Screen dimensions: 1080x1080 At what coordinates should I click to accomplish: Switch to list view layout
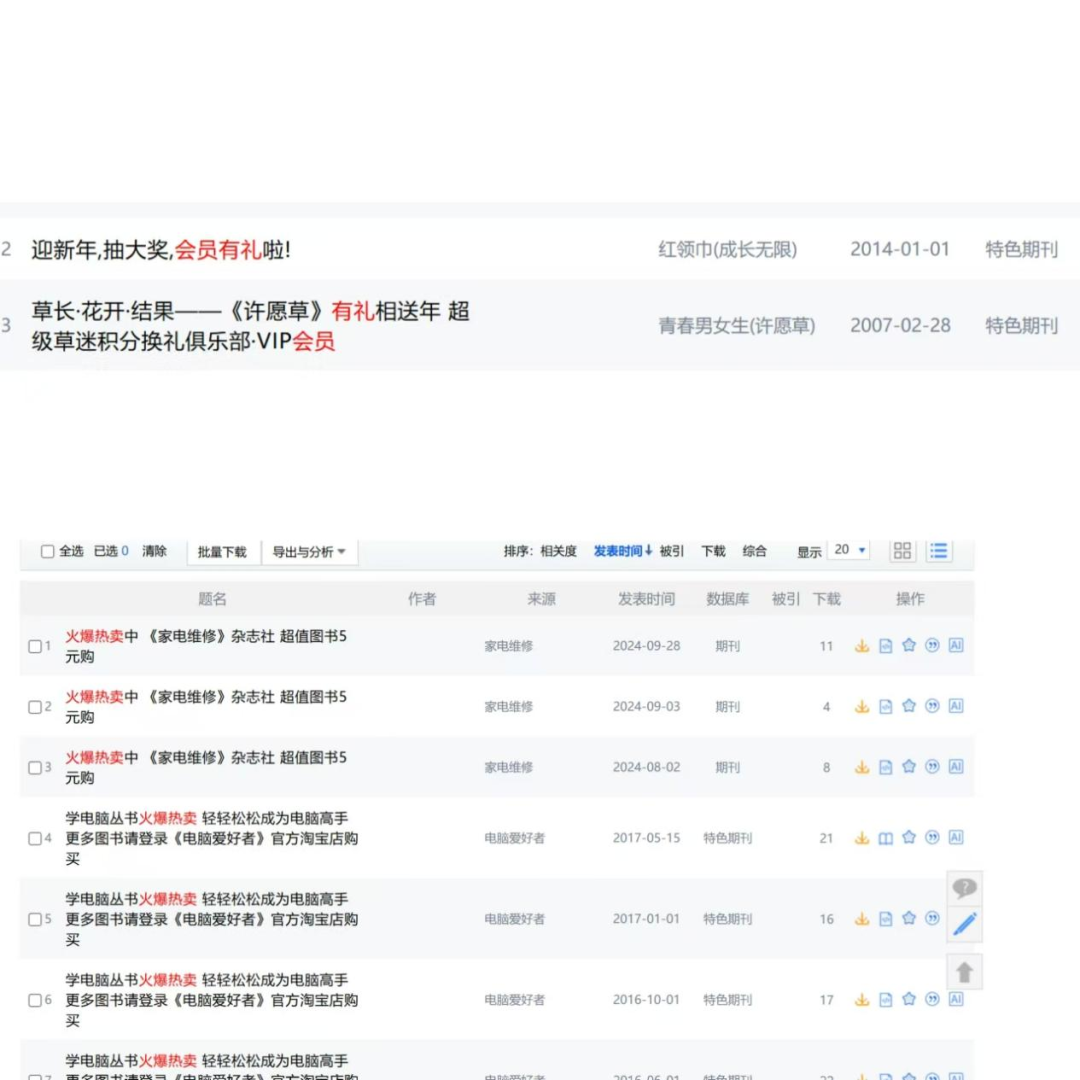pyautogui.click(x=939, y=551)
